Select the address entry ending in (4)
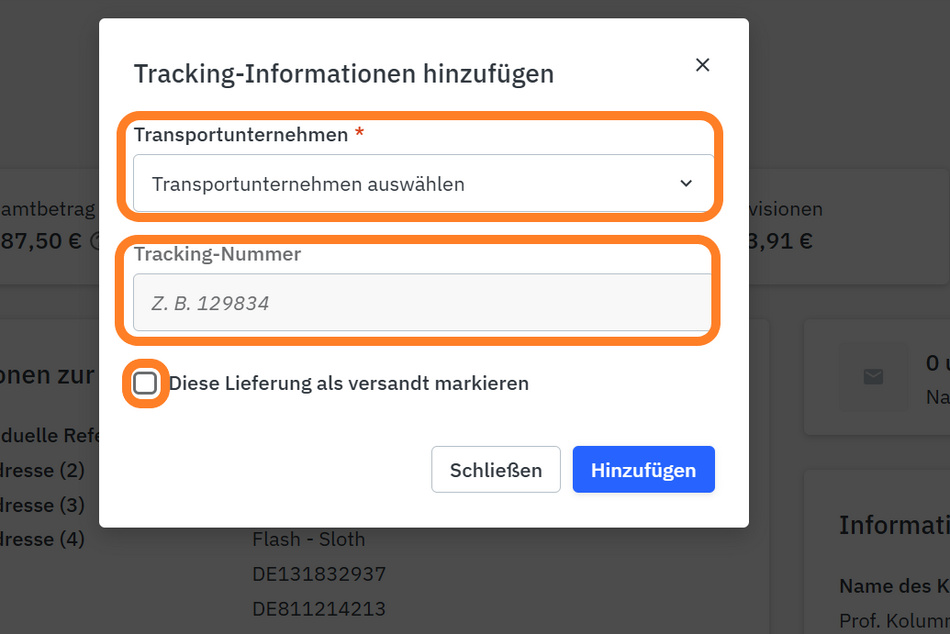This screenshot has height=634, width=950. pyautogui.click(x=42, y=539)
